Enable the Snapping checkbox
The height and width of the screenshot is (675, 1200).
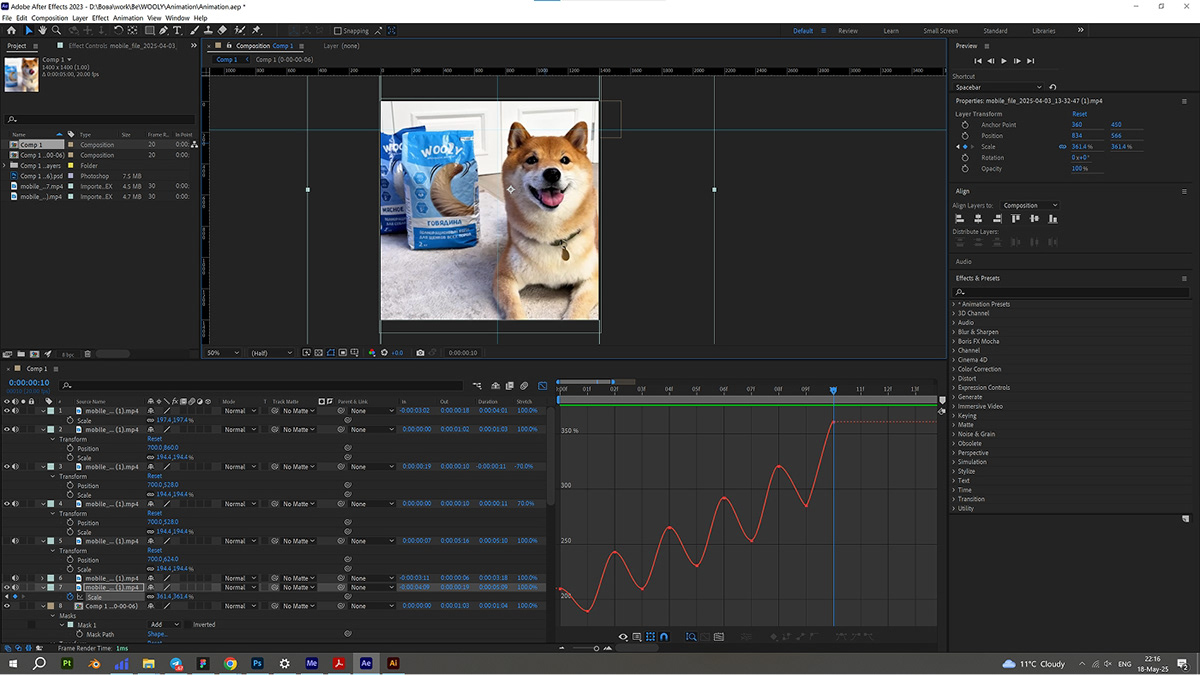336,31
